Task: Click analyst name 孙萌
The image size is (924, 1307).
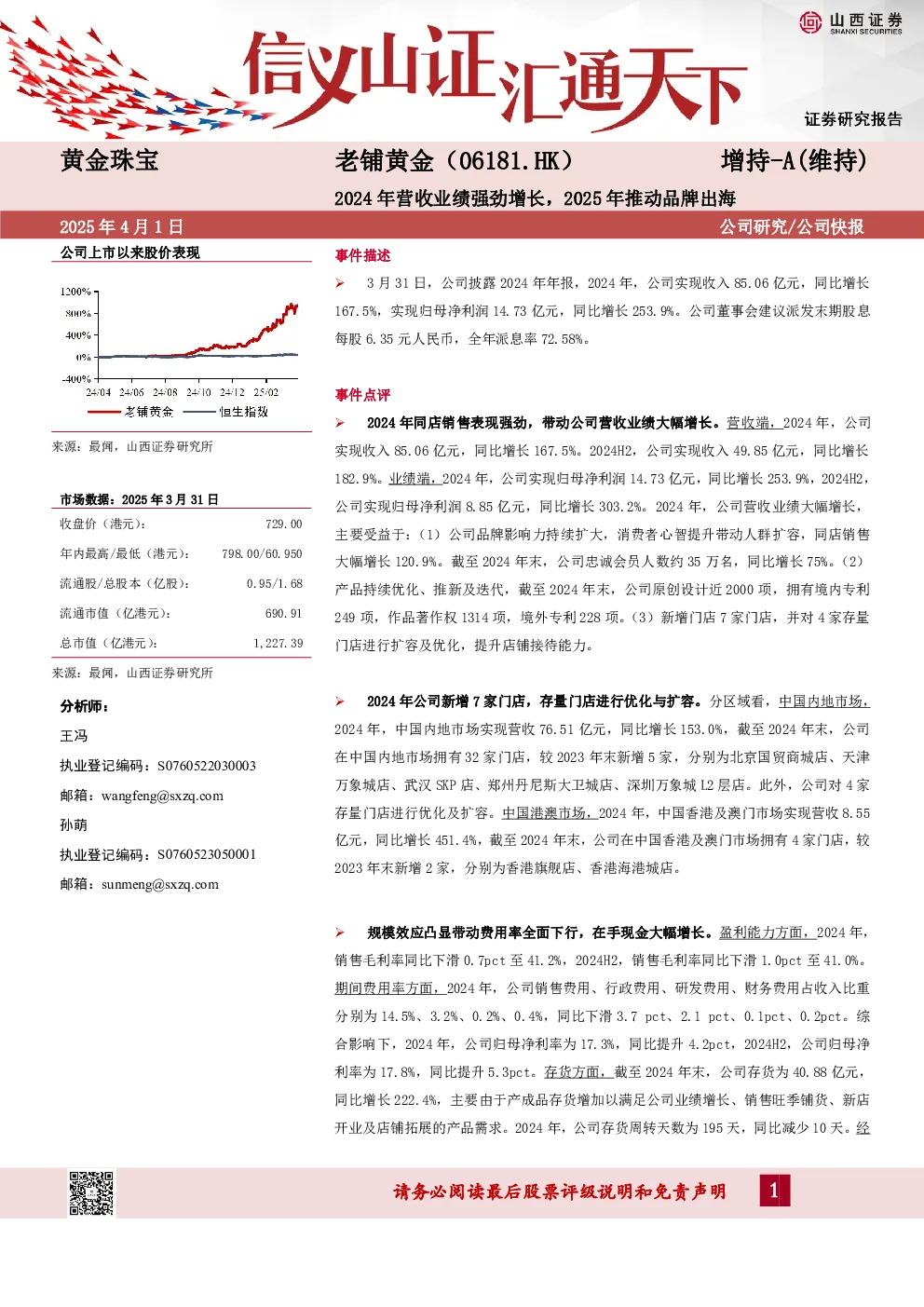Action: click(x=74, y=824)
